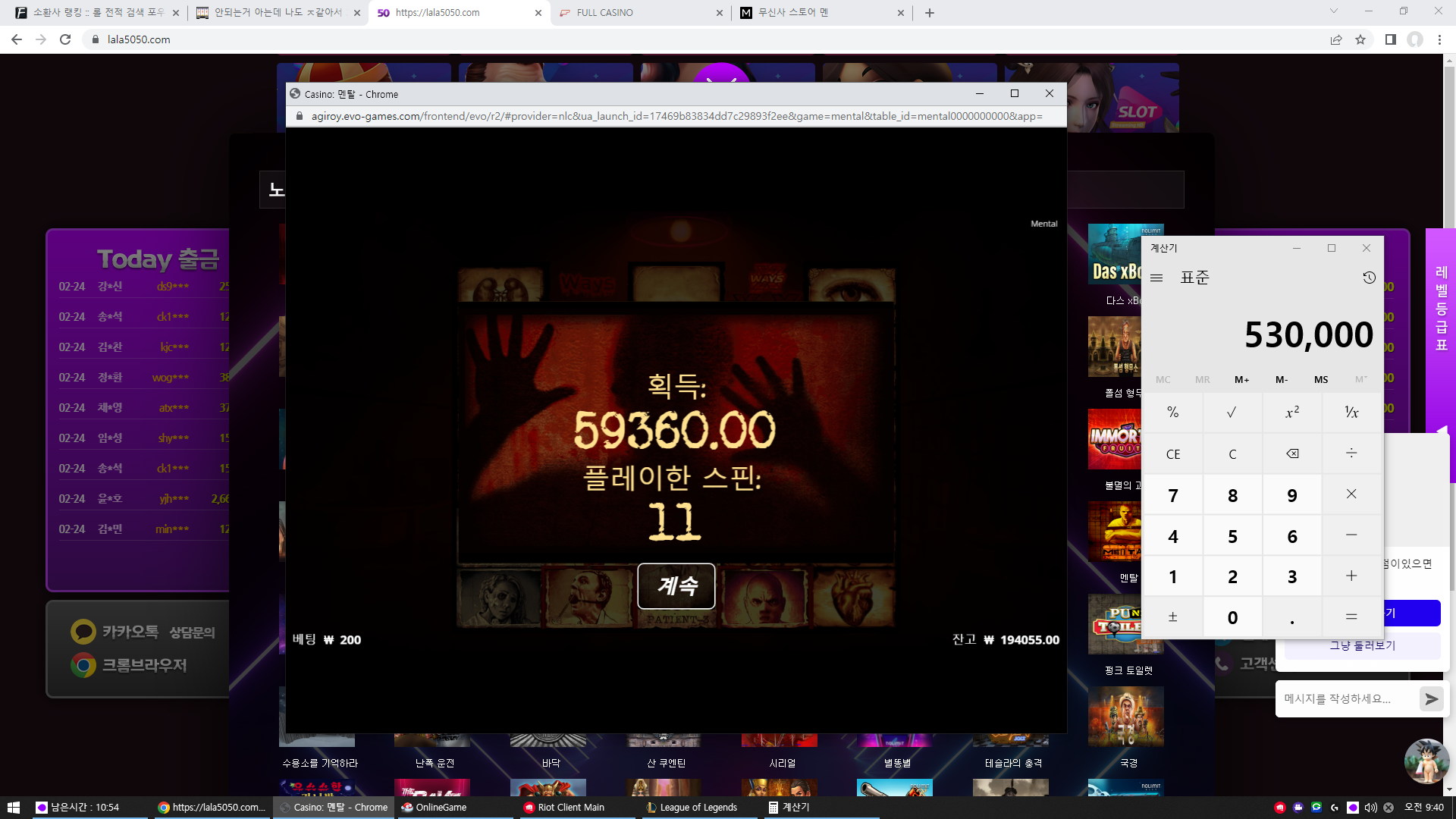Click the x-squared key on the calculator
Screen dimensions: 1456x819
point(1292,413)
